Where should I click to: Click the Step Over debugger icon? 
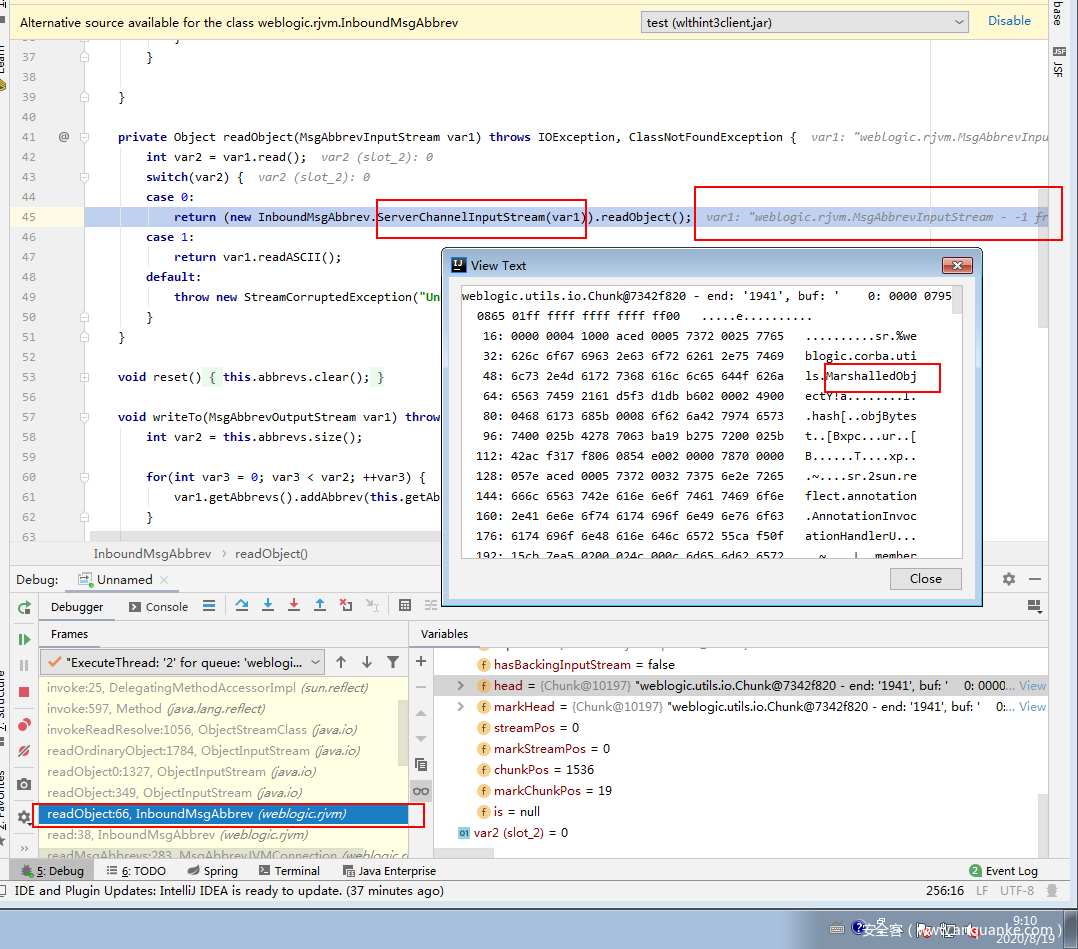tap(242, 606)
